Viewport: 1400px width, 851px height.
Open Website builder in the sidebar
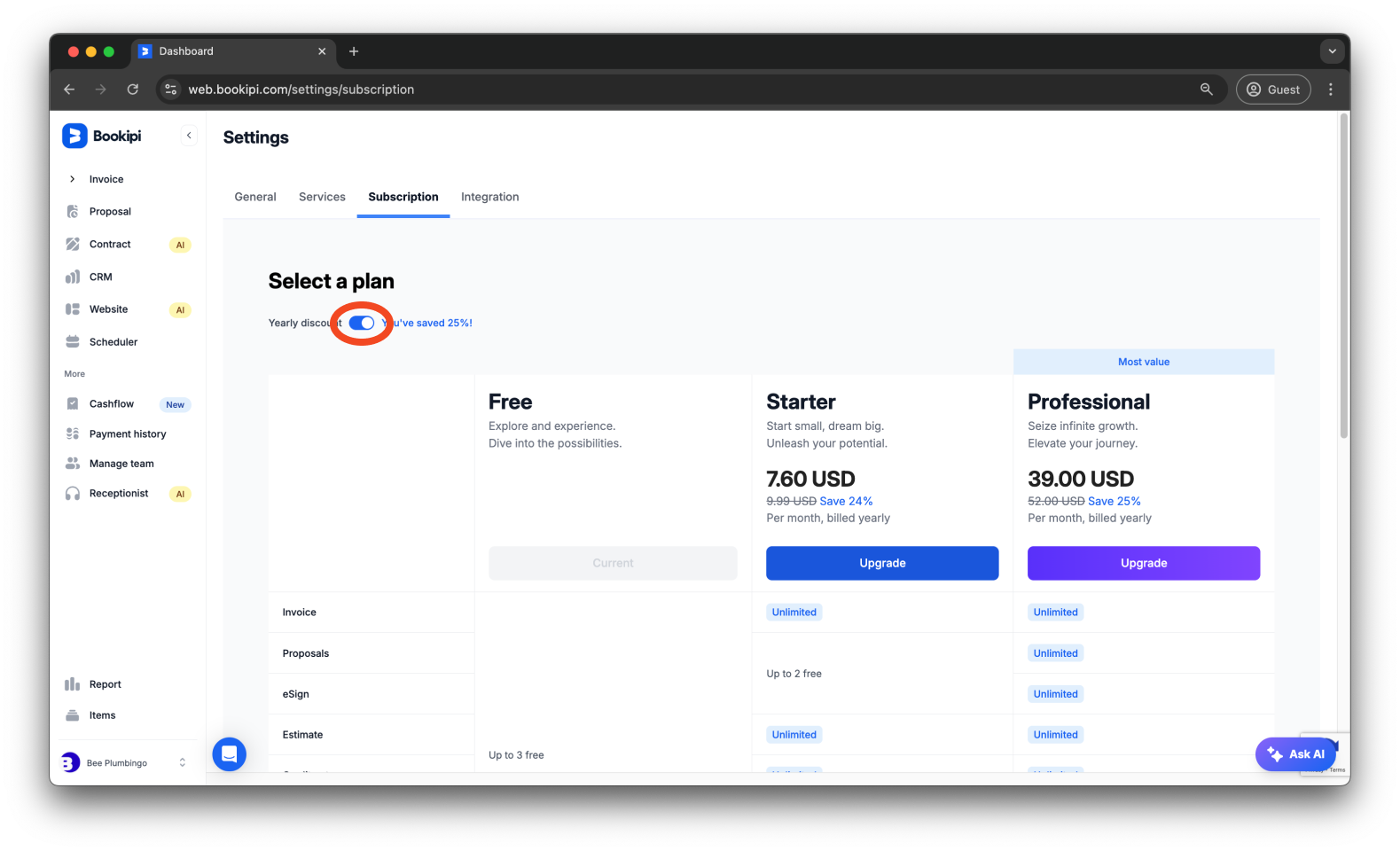click(108, 309)
